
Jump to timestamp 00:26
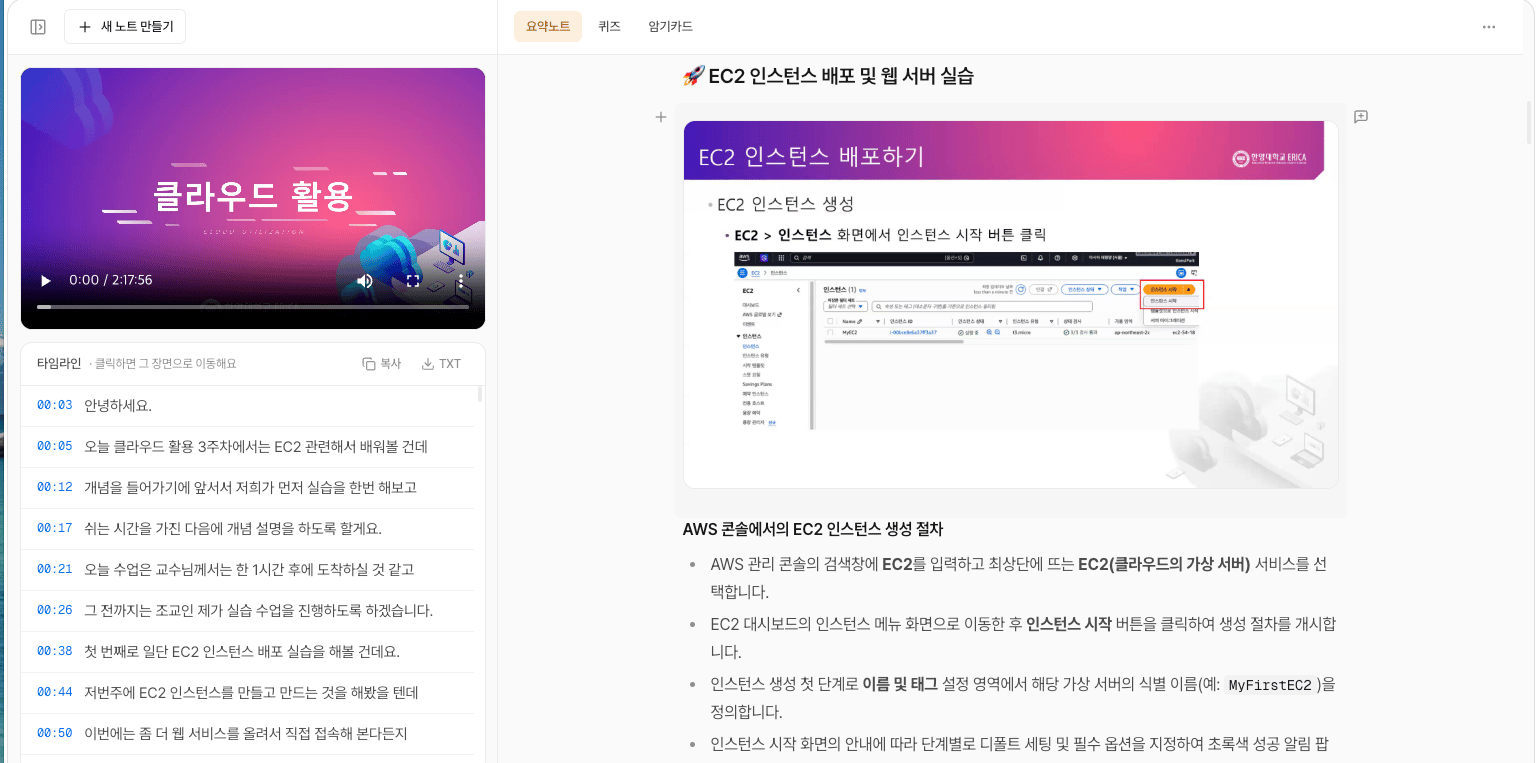(x=55, y=610)
